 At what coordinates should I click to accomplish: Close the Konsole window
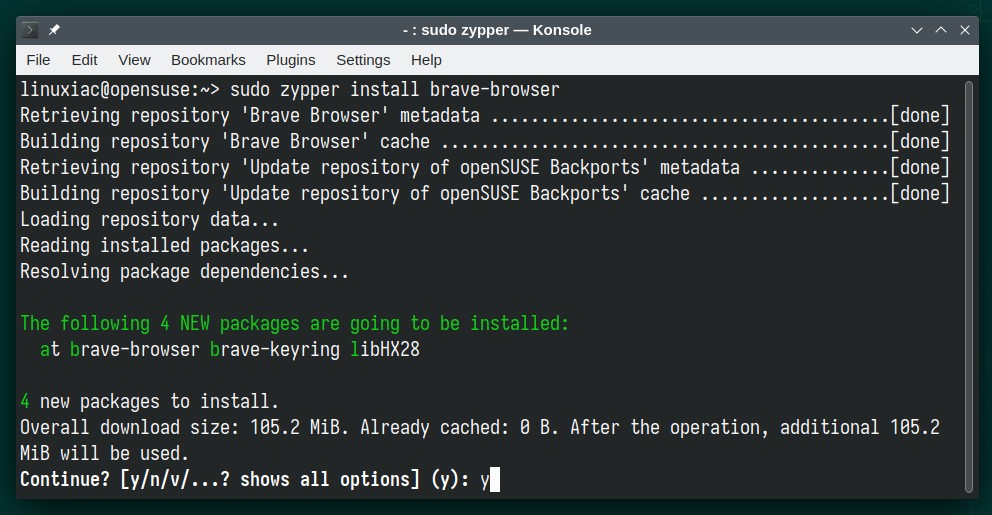pos(965,30)
